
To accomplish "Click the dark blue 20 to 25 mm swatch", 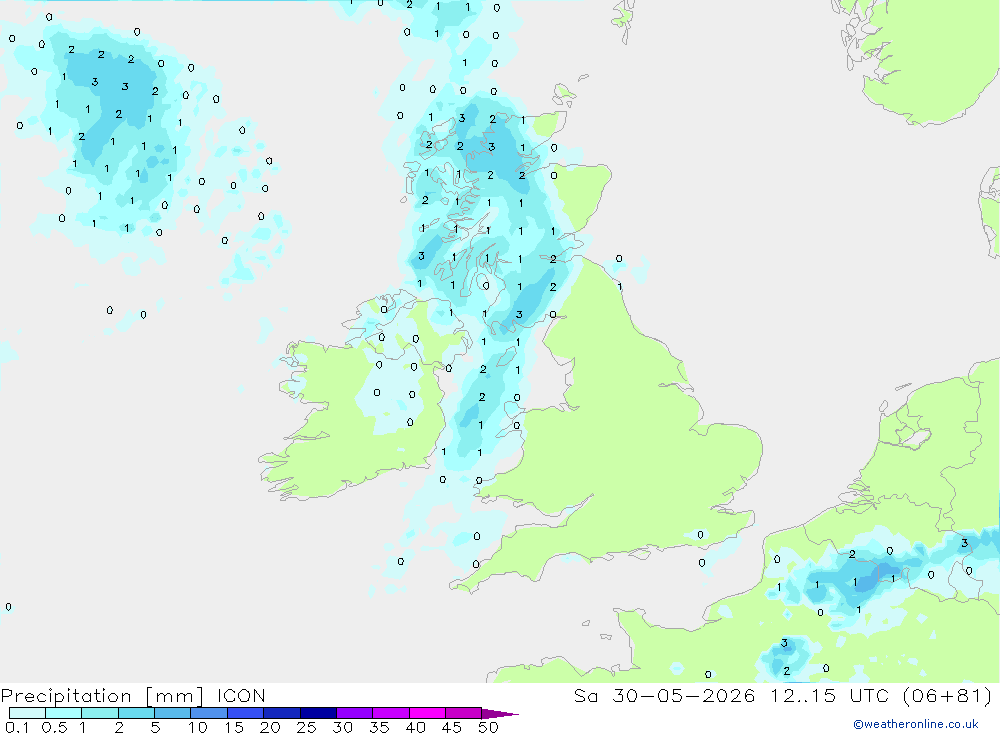I will pos(282,713).
